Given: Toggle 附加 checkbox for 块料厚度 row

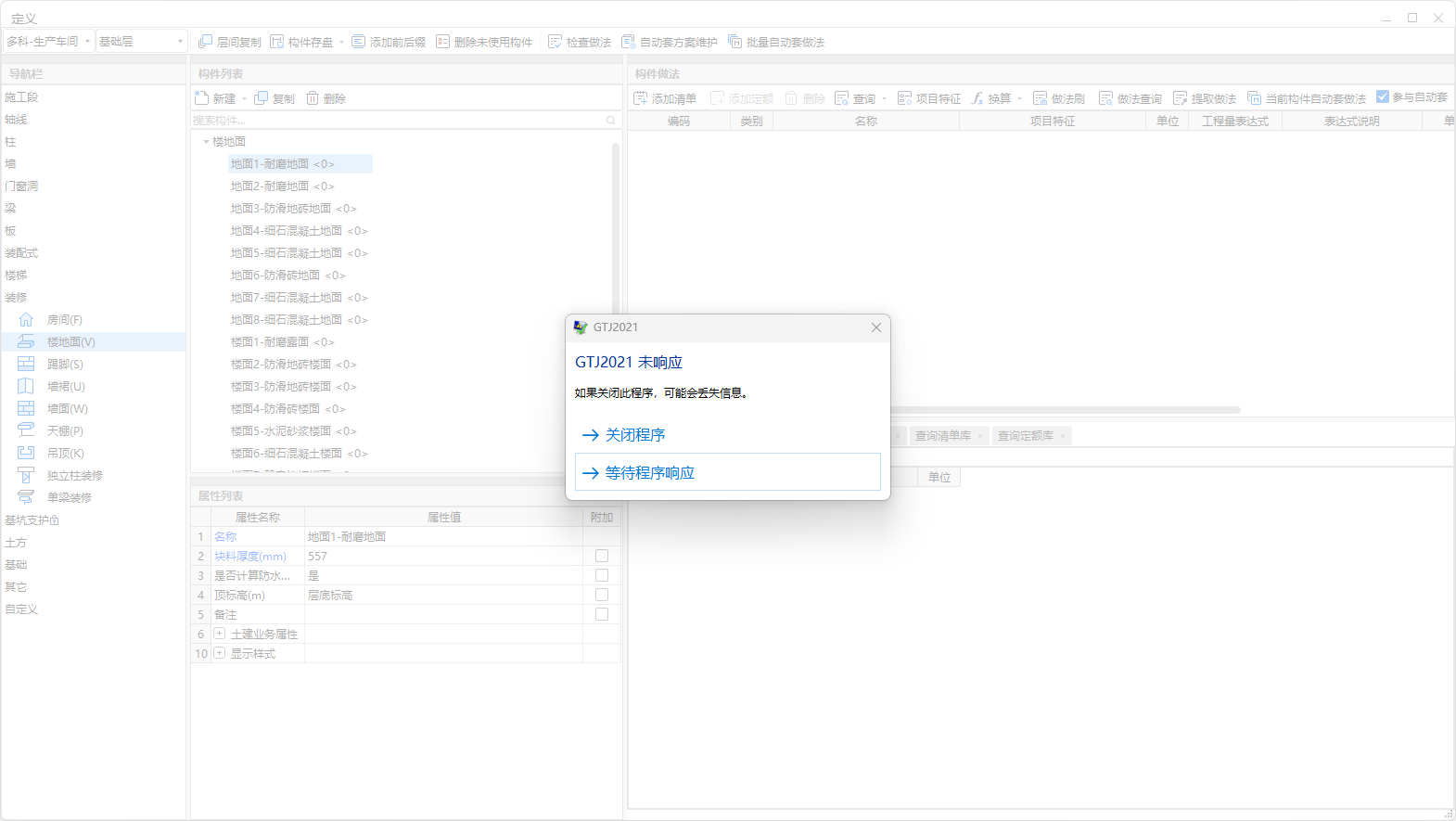Looking at the screenshot, I should 602,556.
